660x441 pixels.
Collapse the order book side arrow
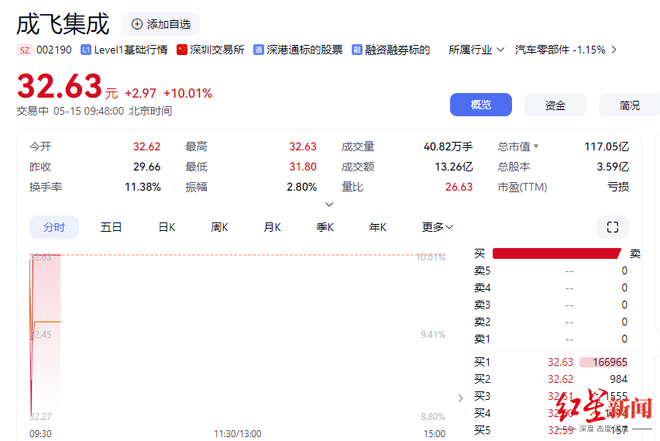point(460,397)
